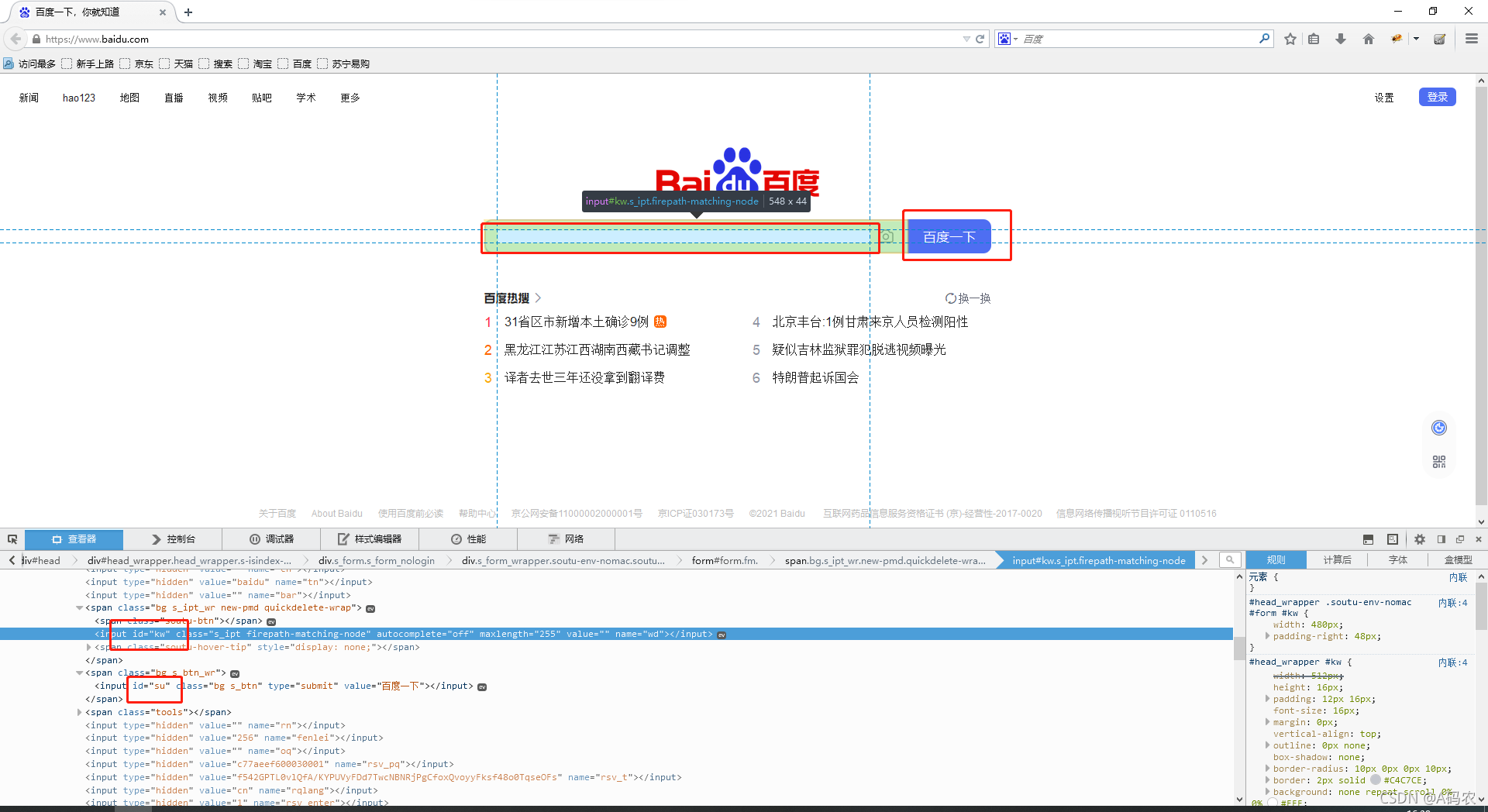This screenshot has width=1488, height=812.
Task: Collapse the span bg s_ipt_wr node
Action: (x=79, y=608)
